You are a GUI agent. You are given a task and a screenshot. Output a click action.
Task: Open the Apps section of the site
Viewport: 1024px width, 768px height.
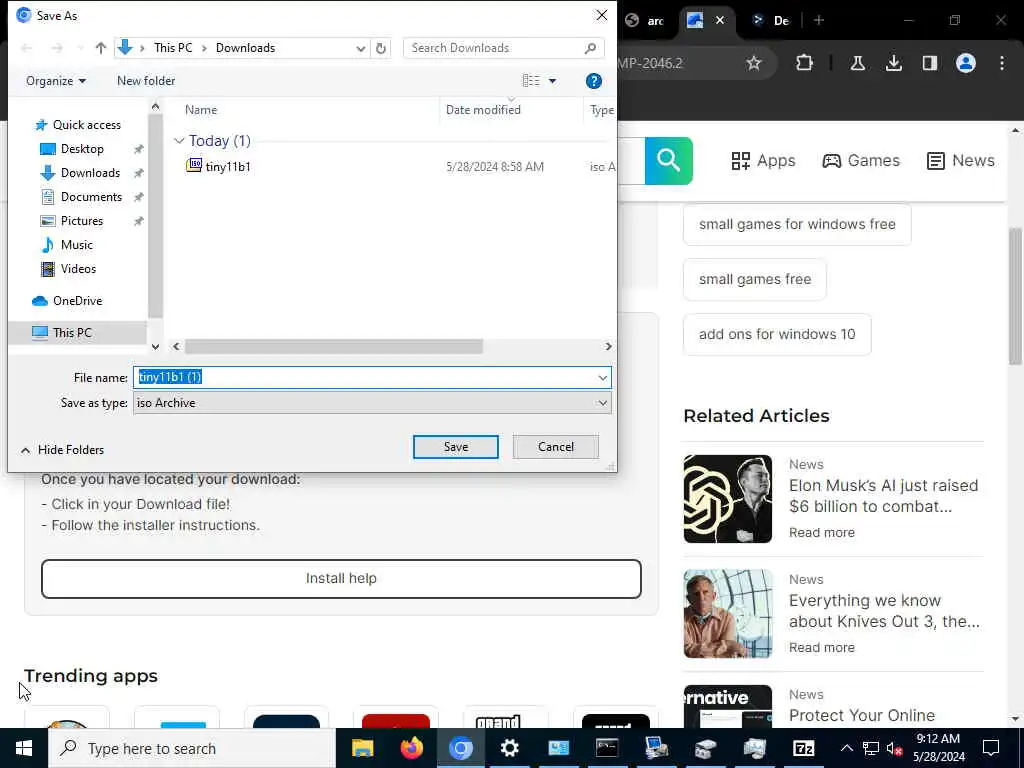click(x=763, y=161)
